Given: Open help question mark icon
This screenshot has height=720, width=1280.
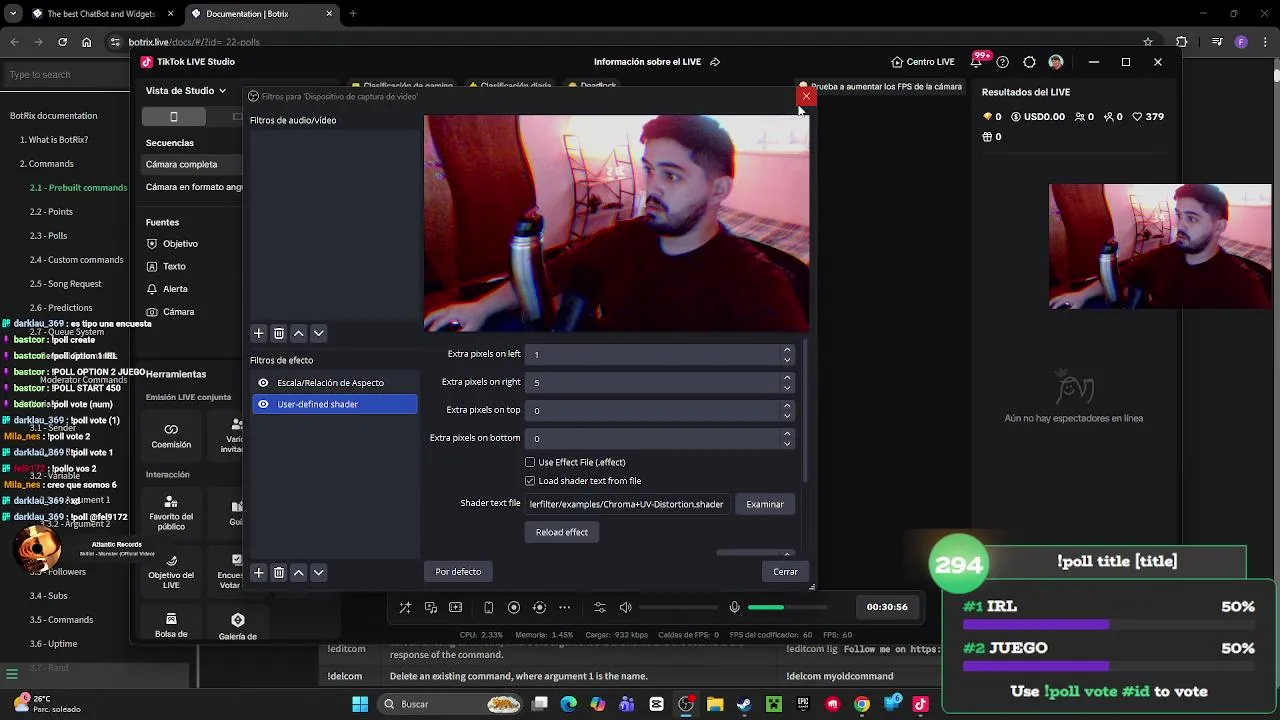Looking at the screenshot, I should click(1003, 62).
